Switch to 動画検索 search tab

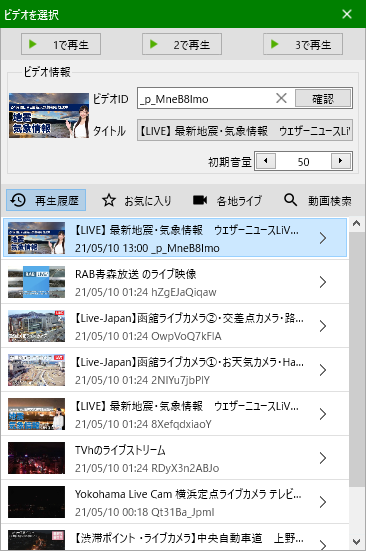click(x=318, y=201)
